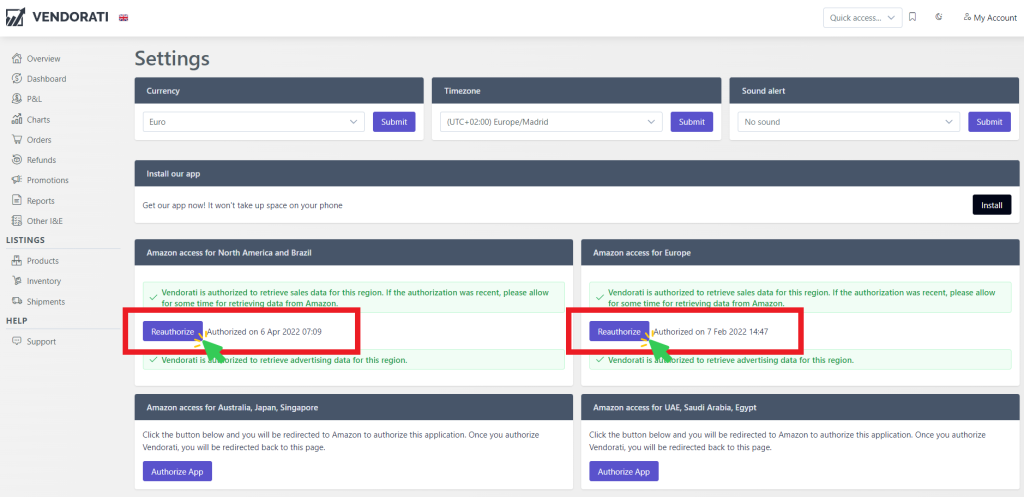Go to Products listing
This screenshot has width=1024, height=497.
click(42, 261)
